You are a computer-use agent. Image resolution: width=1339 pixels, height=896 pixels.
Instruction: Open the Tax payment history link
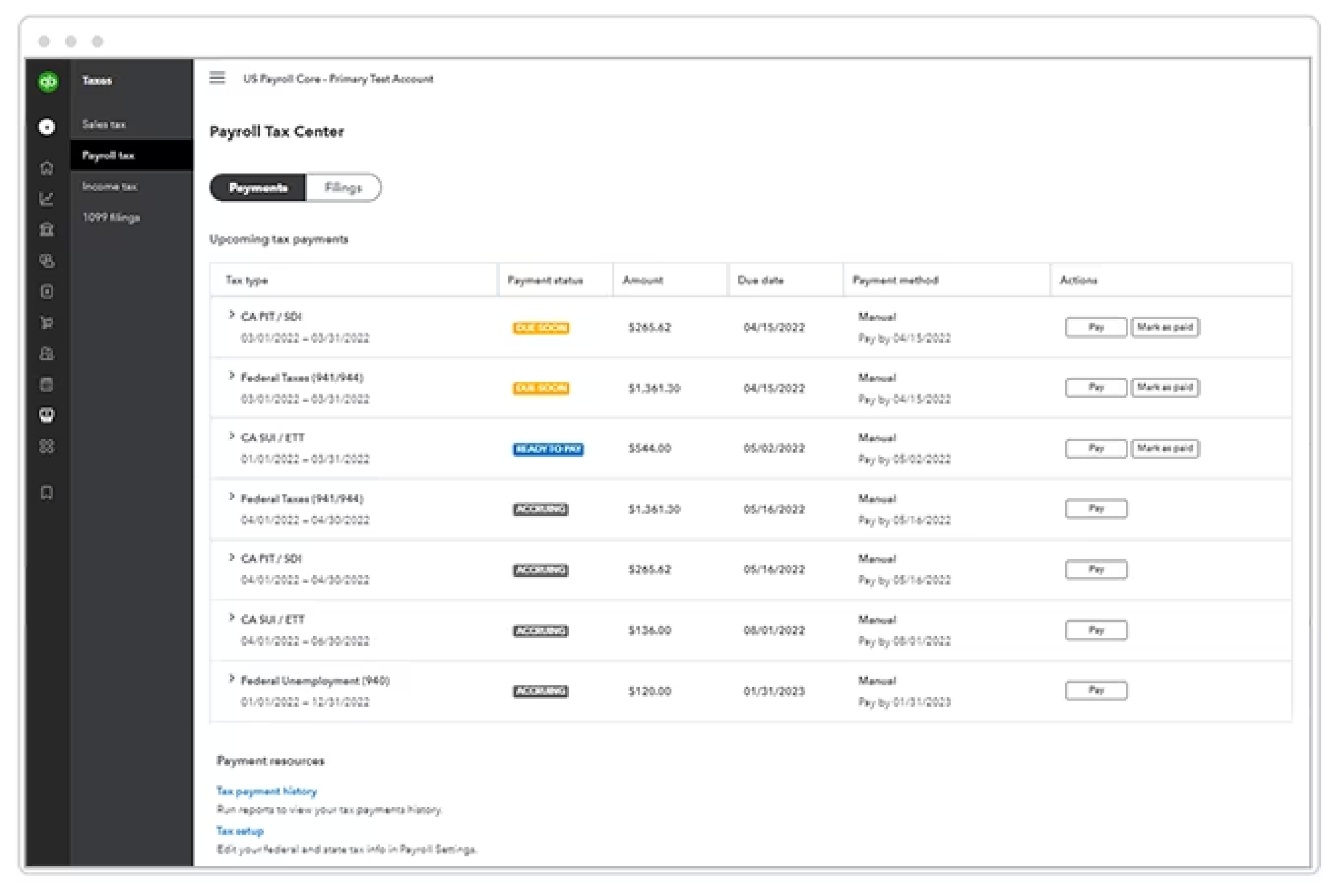pos(266,792)
